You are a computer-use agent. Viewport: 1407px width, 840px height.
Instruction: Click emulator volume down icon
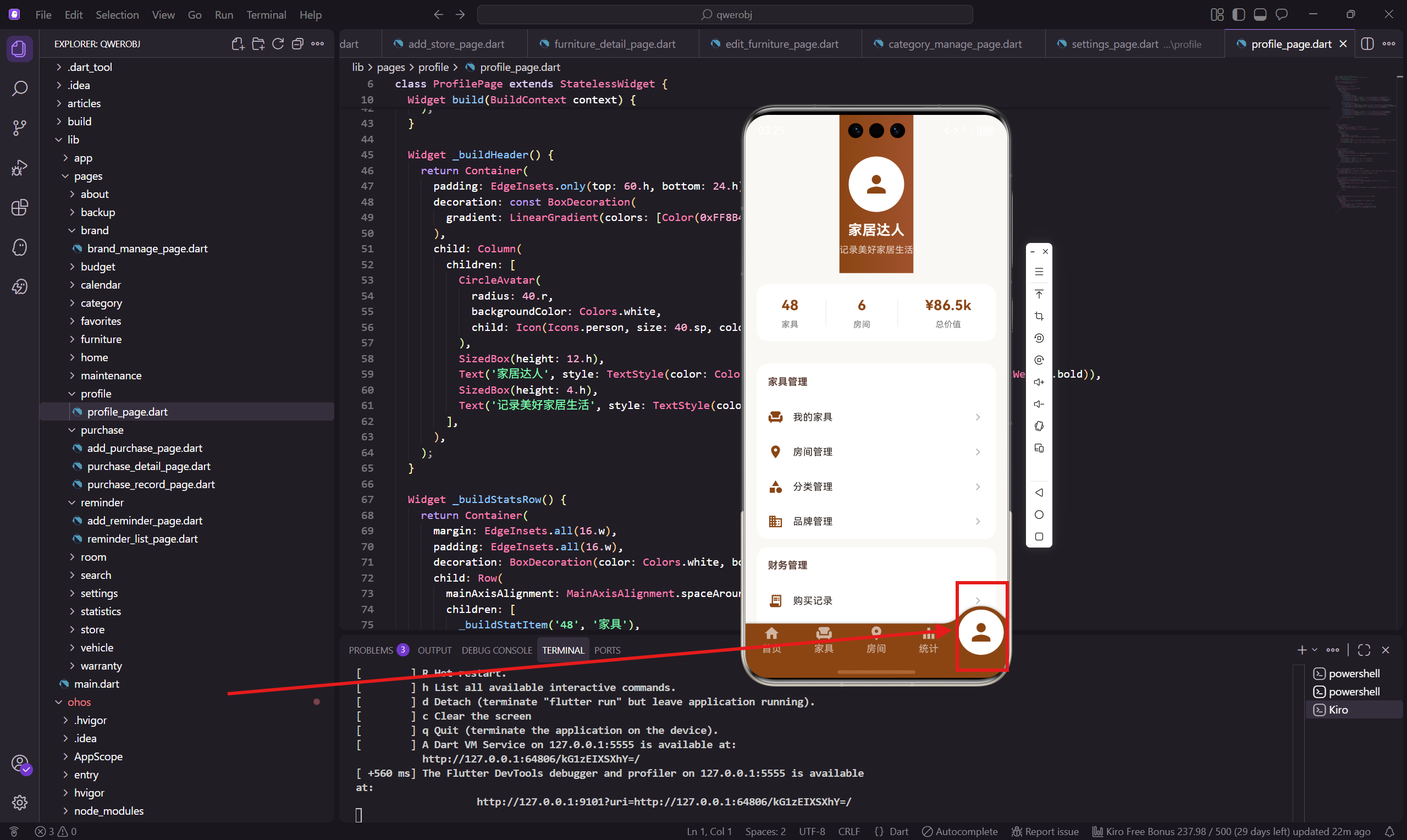(x=1039, y=404)
